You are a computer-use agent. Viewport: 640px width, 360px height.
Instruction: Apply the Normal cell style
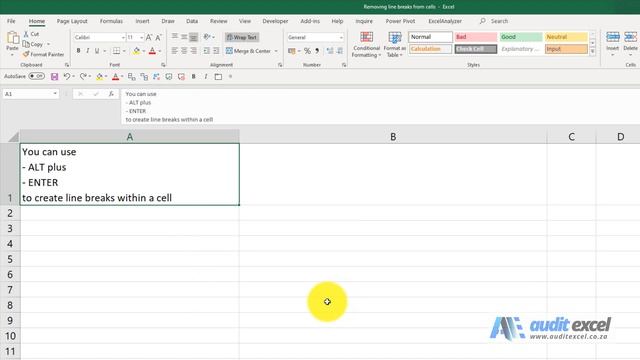coord(430,37)
